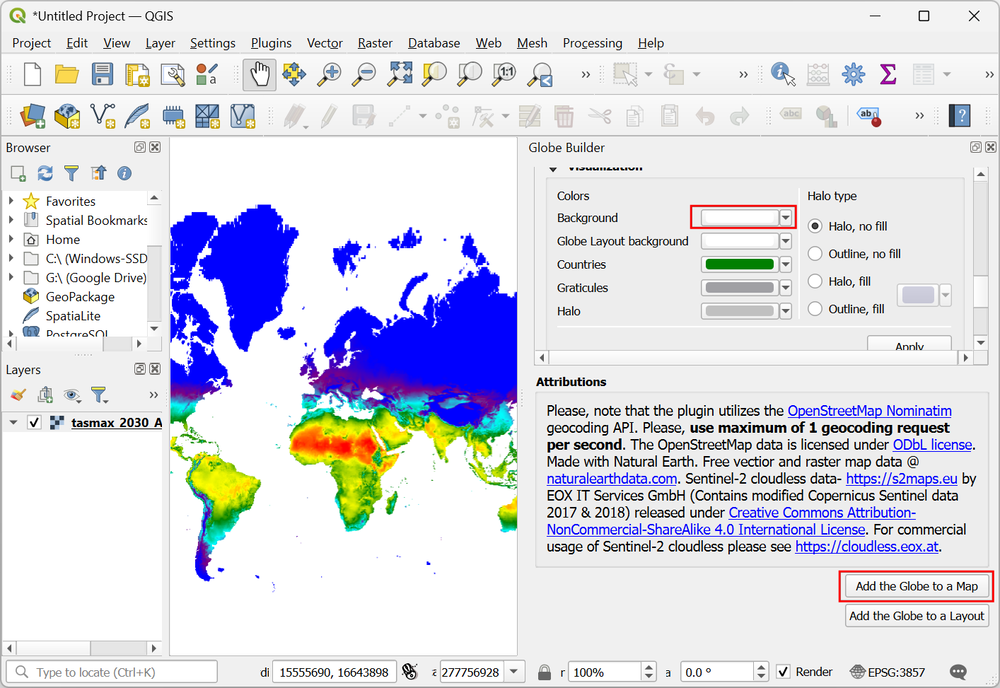Open the New Print Layout icon
The height and width of the screenshot is (688, 1000).
click(137, 75)
